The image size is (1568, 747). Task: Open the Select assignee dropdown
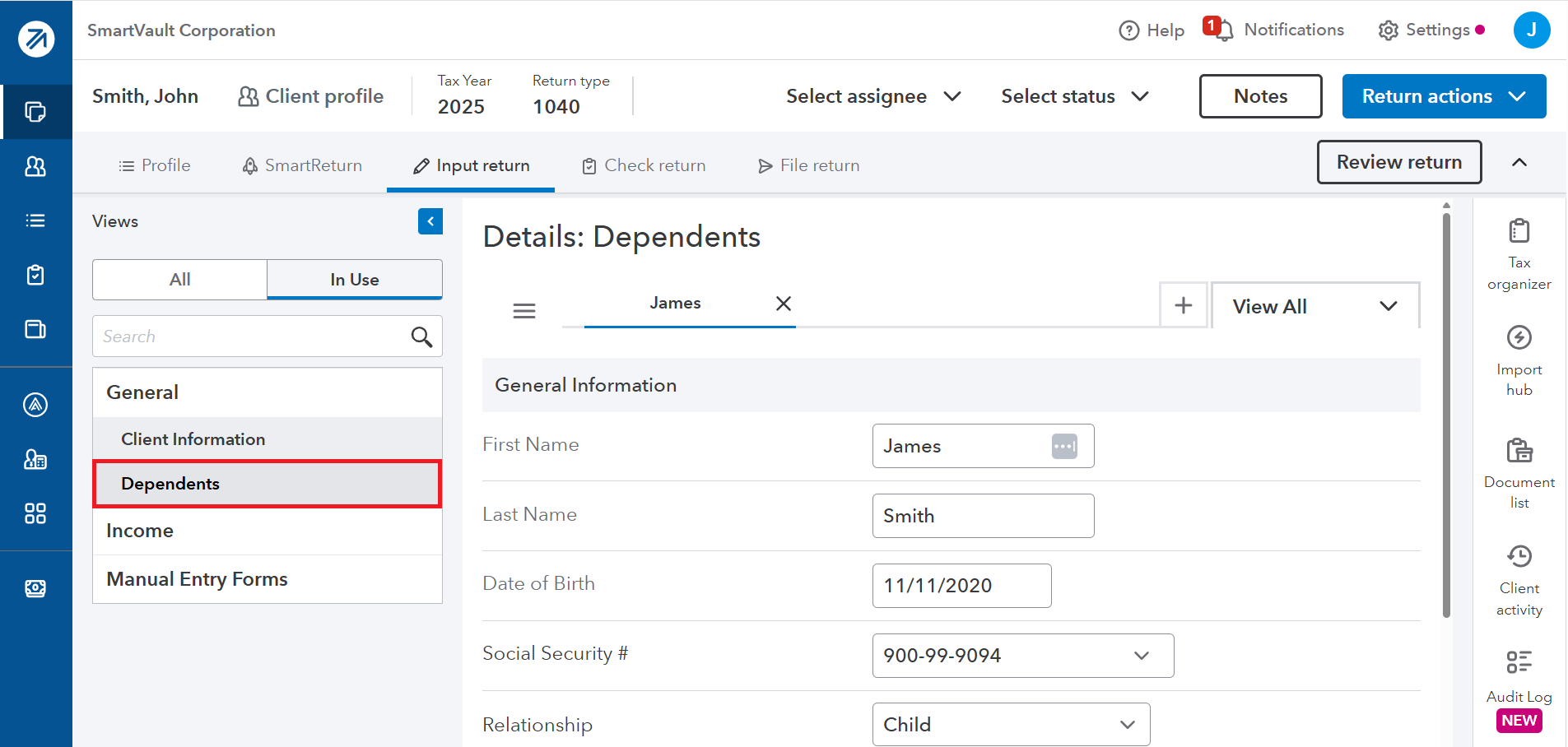click(873, 96)
